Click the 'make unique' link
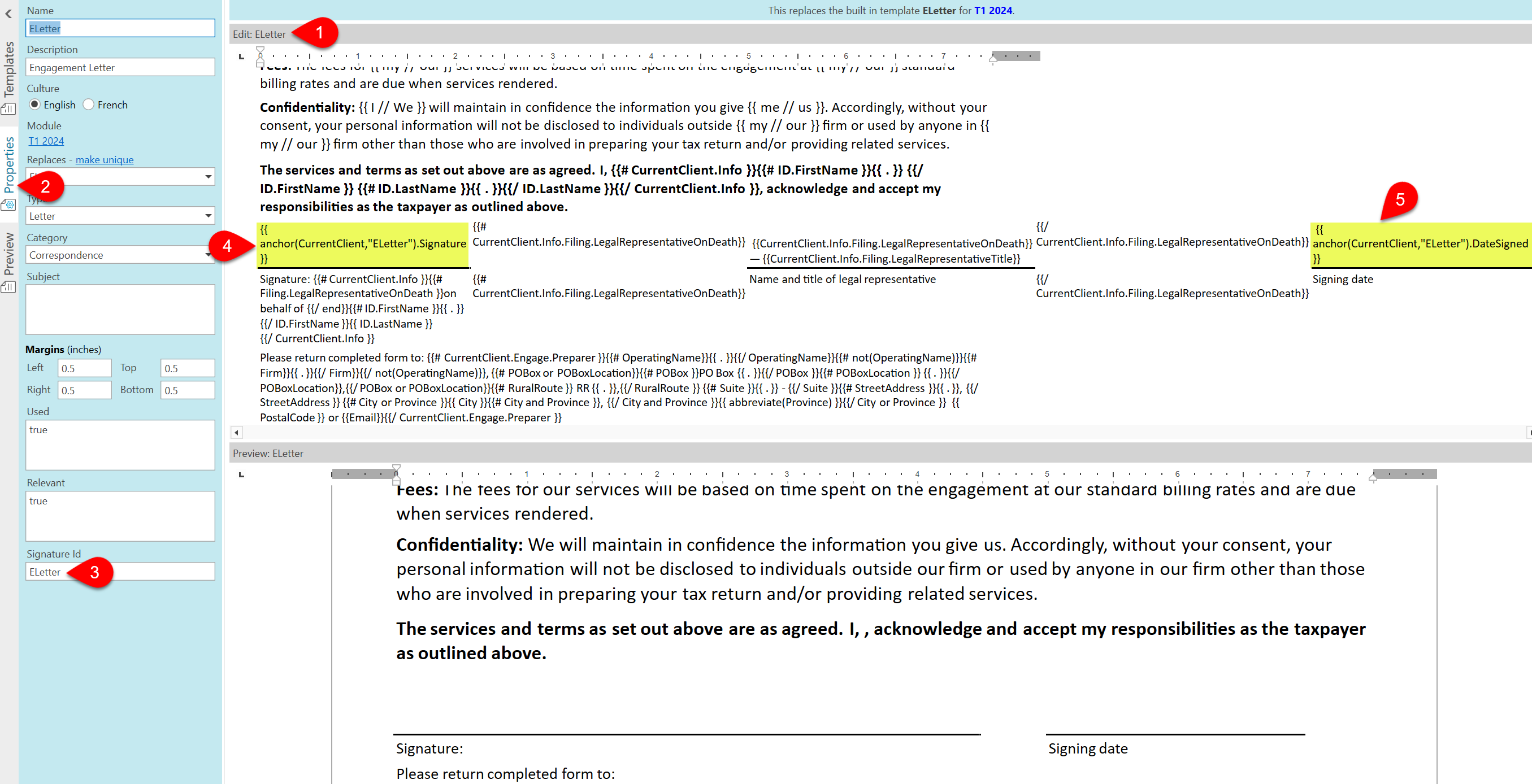This screenshot has width=1532, height=784. point(104,159)
